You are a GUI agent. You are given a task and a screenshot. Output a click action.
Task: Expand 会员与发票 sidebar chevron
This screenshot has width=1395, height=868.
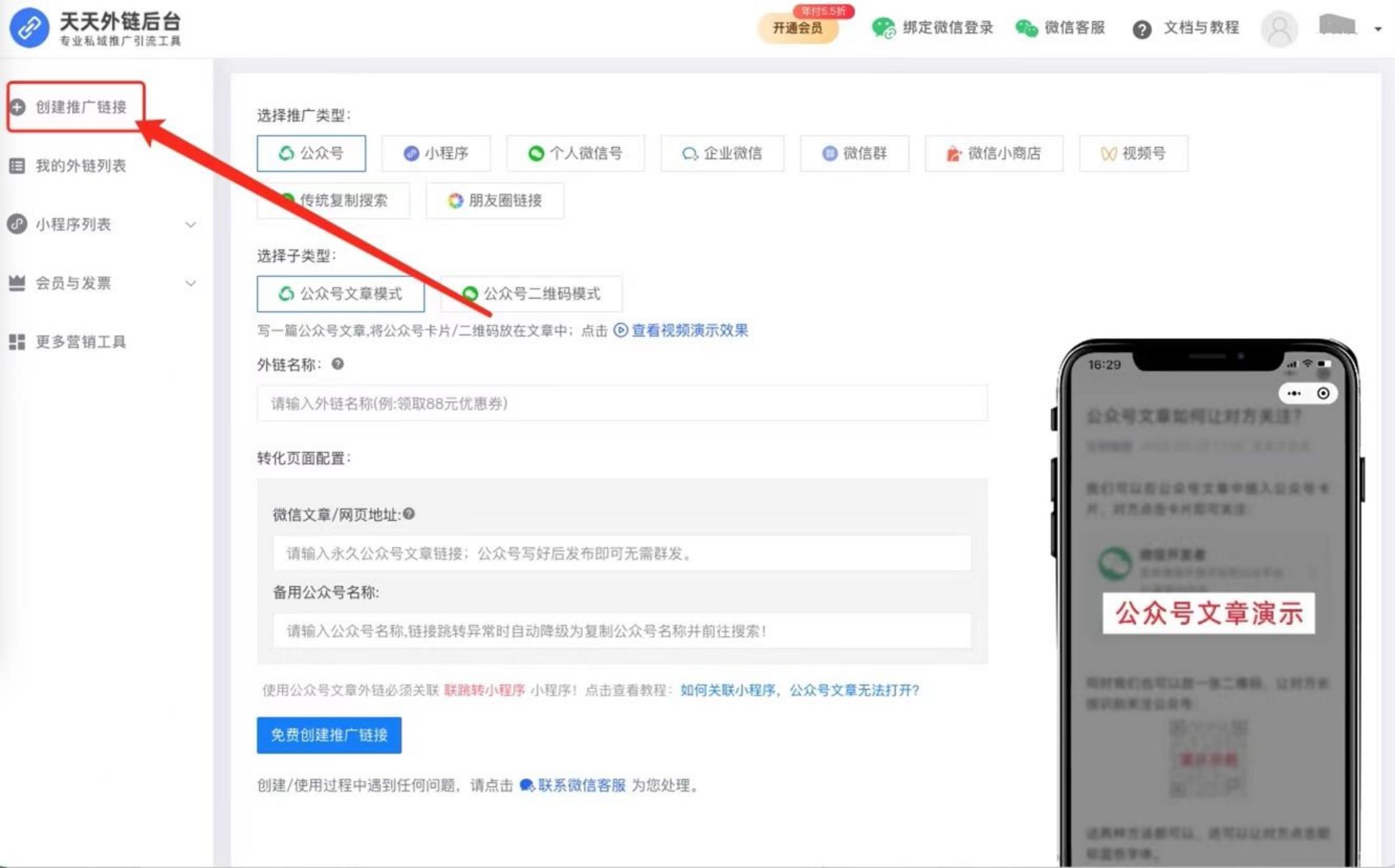(x=191, y=283)
